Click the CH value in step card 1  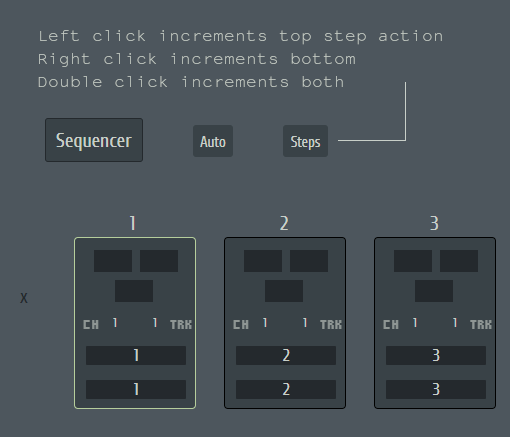point(115,323)
